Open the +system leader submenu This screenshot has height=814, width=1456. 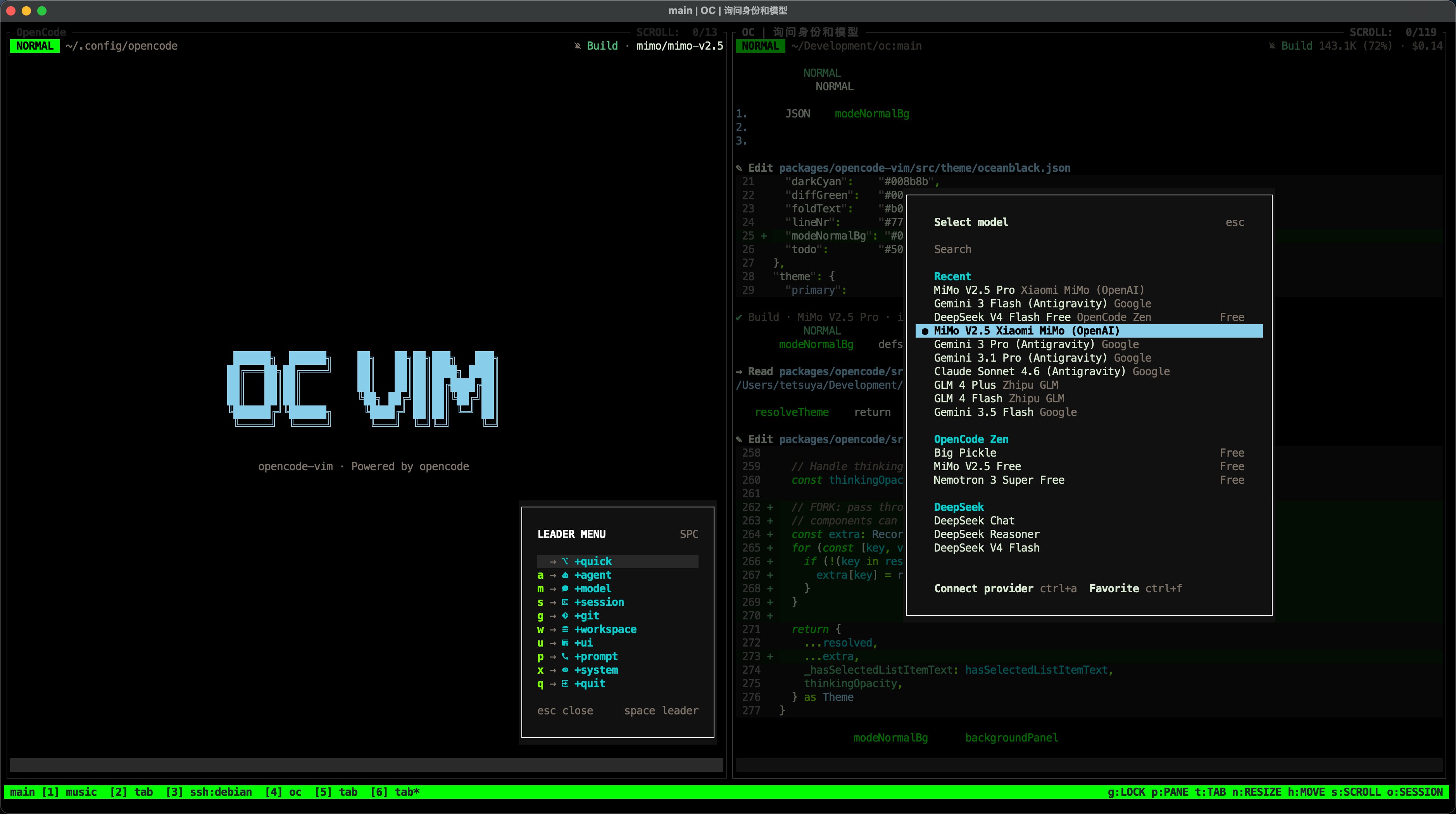[618, 670]
